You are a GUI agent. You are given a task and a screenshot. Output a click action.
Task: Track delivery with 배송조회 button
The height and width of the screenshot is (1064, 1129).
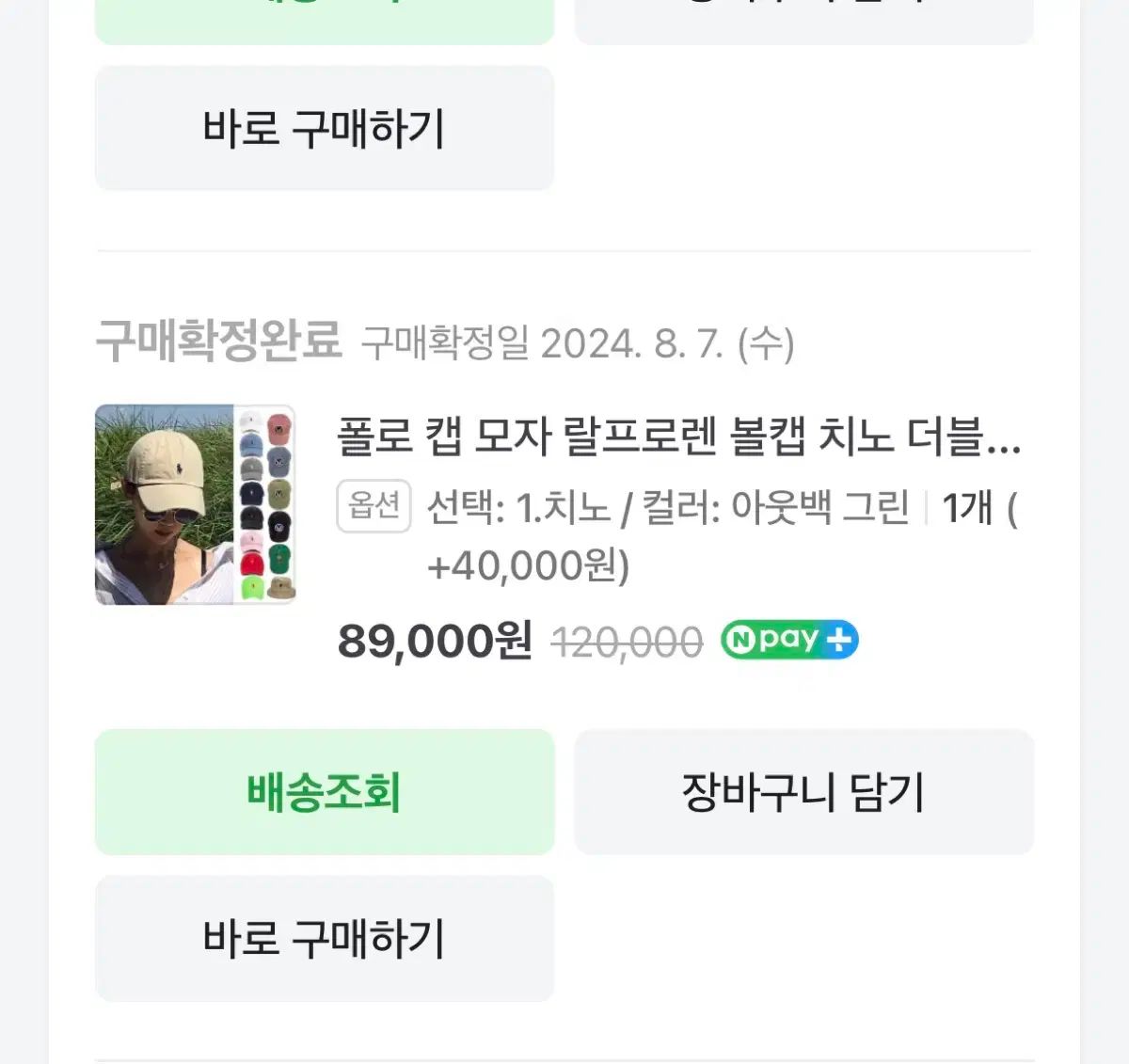[325, 791]
